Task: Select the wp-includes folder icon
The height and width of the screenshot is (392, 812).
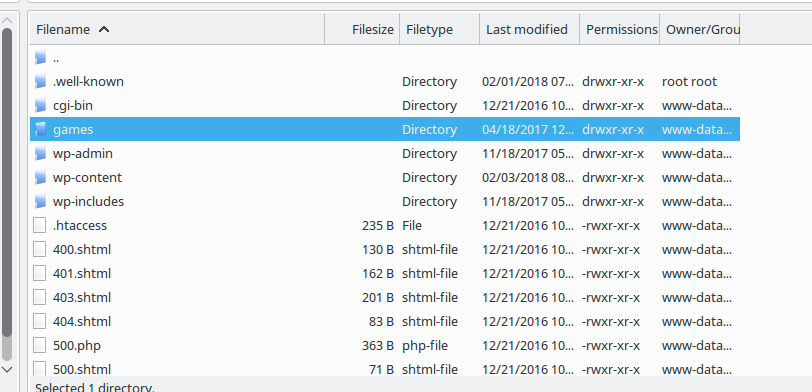Action: [40, 201]
